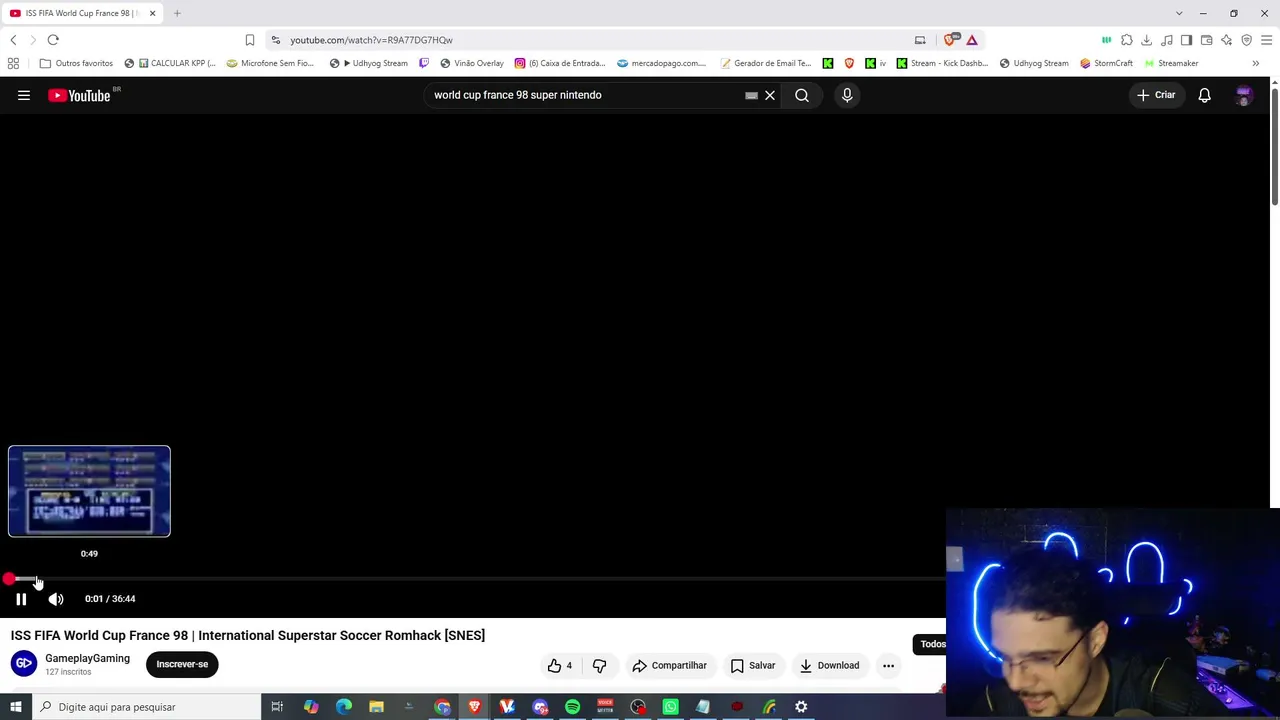The height and width of the screenshot is (720, 1280).
Task: Open the tab search dropdown arrow
Action: point(1179,13)
